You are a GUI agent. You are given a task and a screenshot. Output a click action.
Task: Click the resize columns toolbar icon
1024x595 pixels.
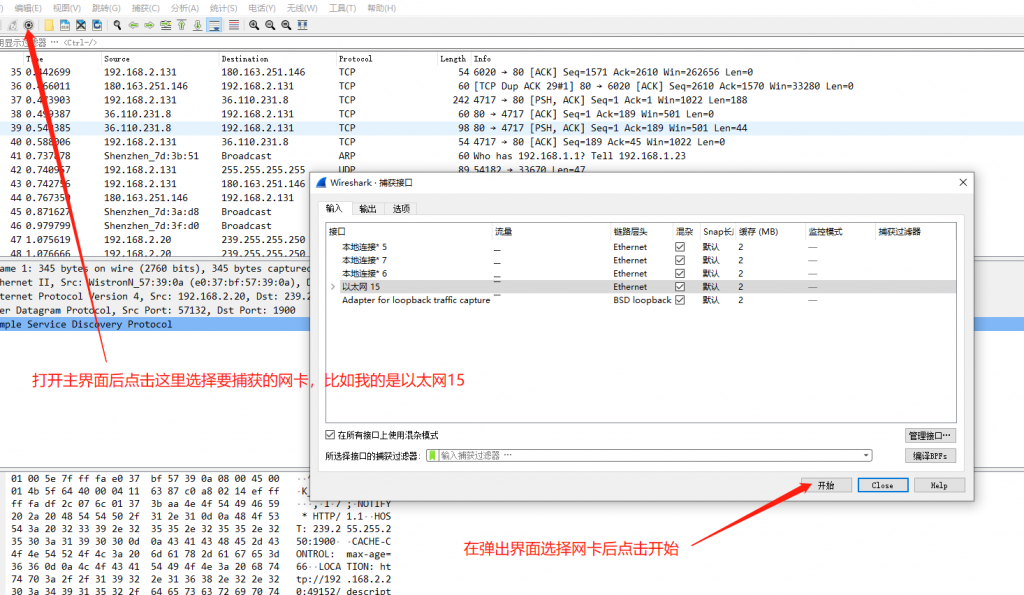(302, 24)
